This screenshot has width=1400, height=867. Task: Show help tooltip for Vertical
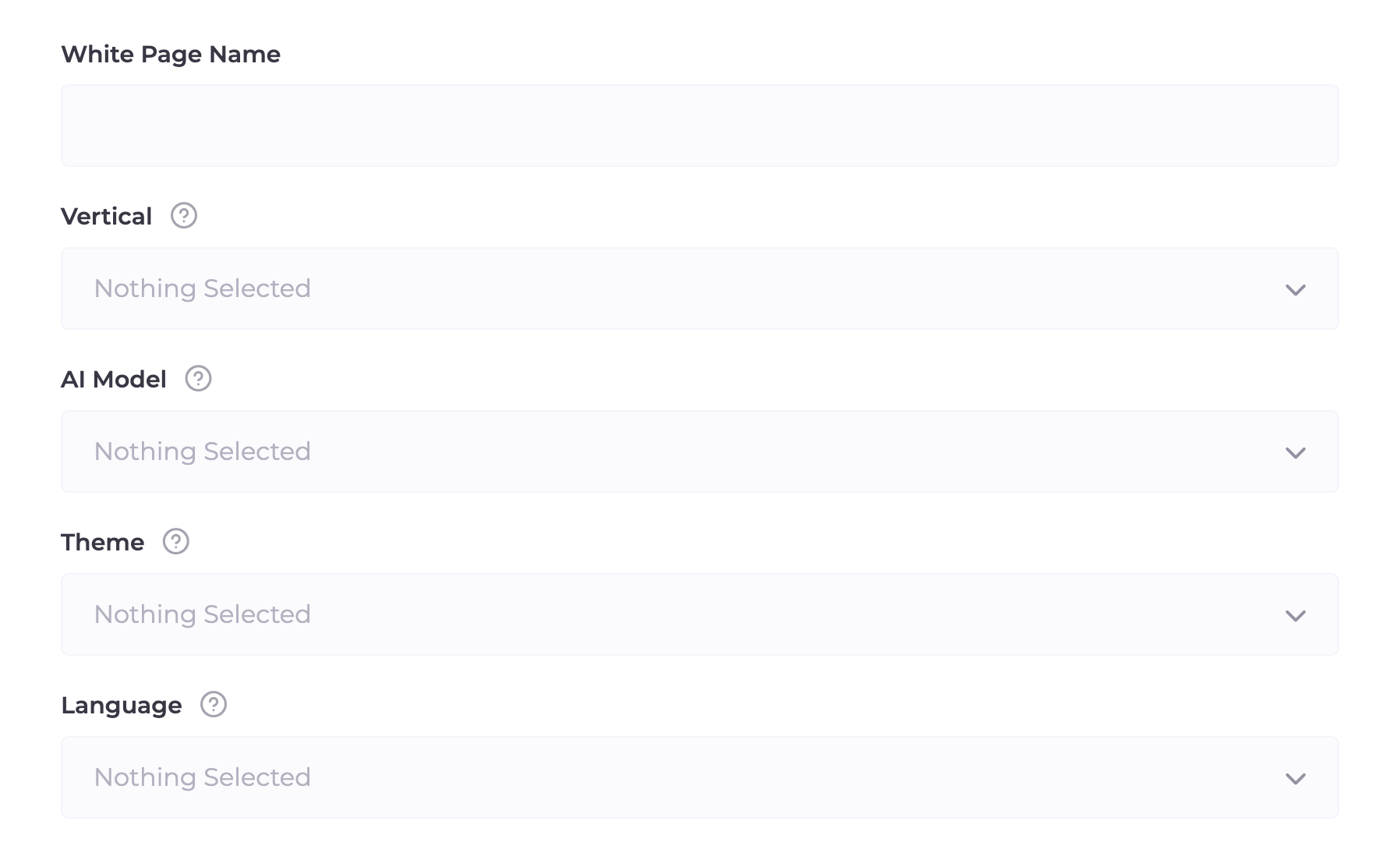pyautogui.click(x=184, y=215)
